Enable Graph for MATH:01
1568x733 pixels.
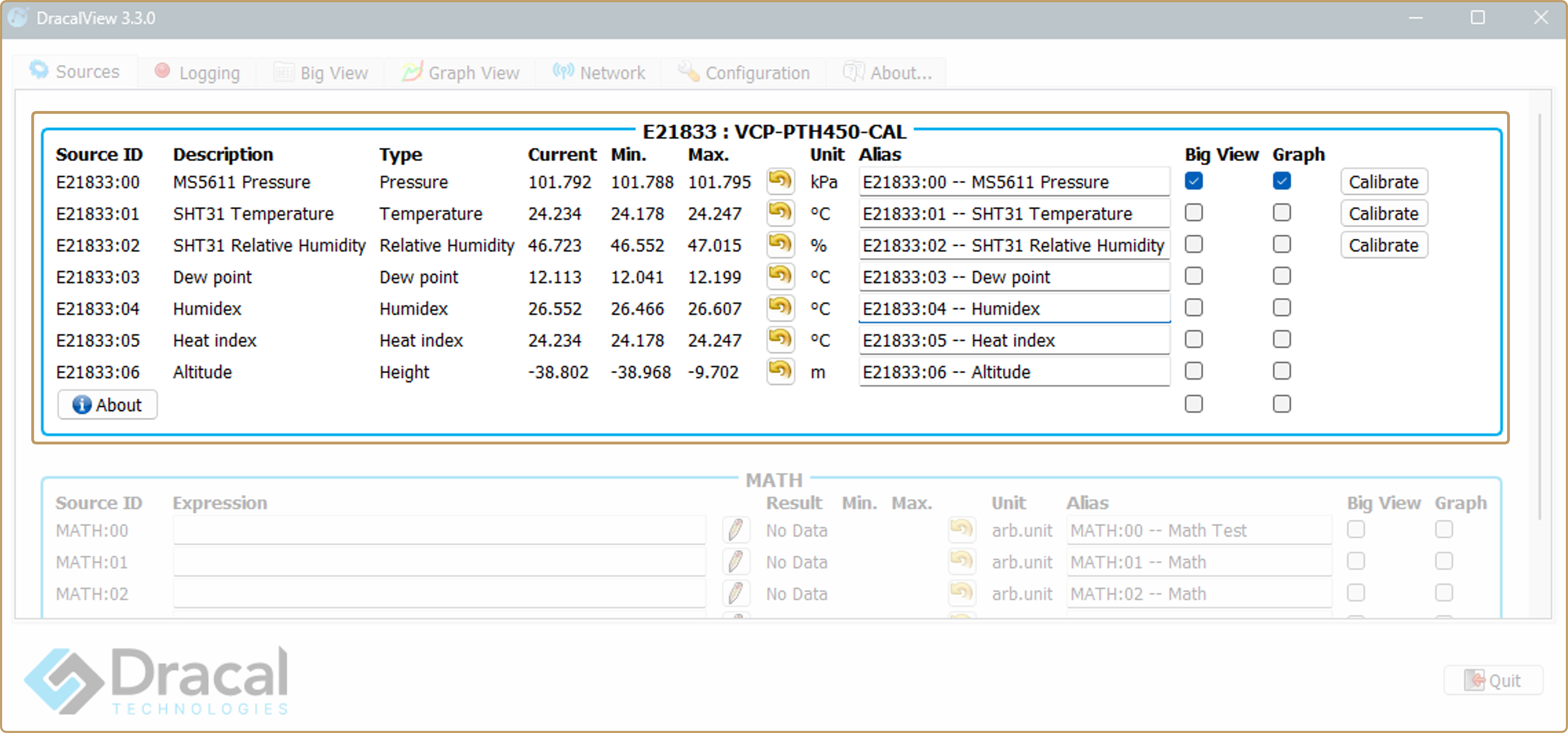tap(1444, 561)
